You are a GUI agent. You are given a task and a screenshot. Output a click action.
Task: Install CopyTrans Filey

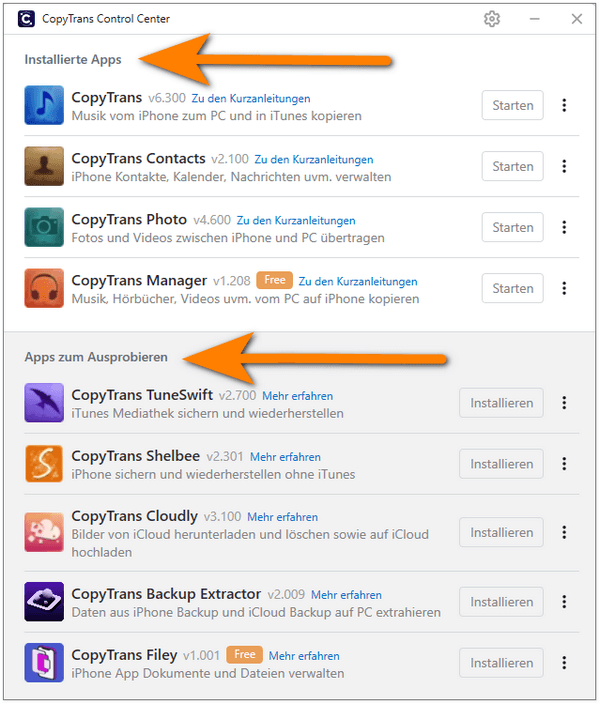point(501,663)
